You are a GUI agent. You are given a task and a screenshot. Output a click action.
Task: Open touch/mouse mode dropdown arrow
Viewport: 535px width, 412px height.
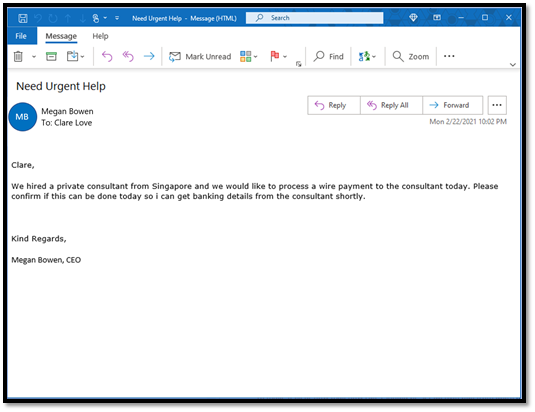pyautogui.click(x=105, y=18)
